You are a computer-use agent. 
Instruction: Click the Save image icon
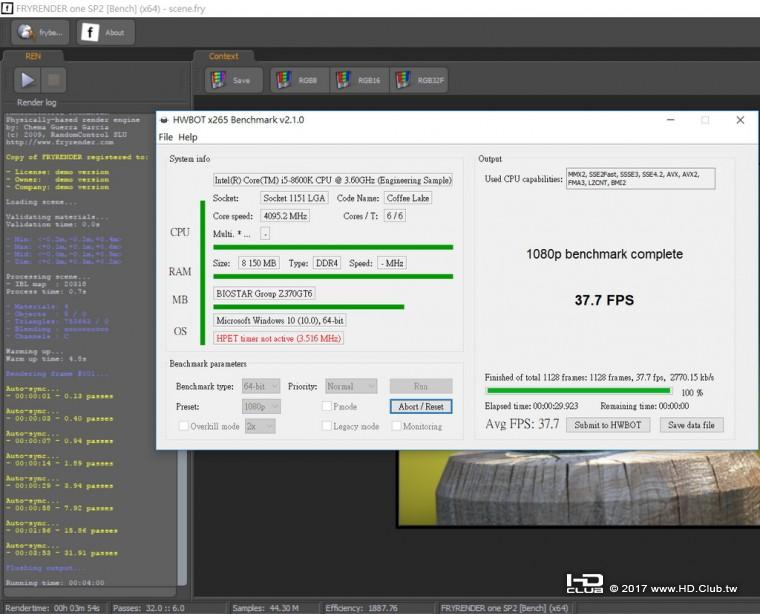click(233, 80)
